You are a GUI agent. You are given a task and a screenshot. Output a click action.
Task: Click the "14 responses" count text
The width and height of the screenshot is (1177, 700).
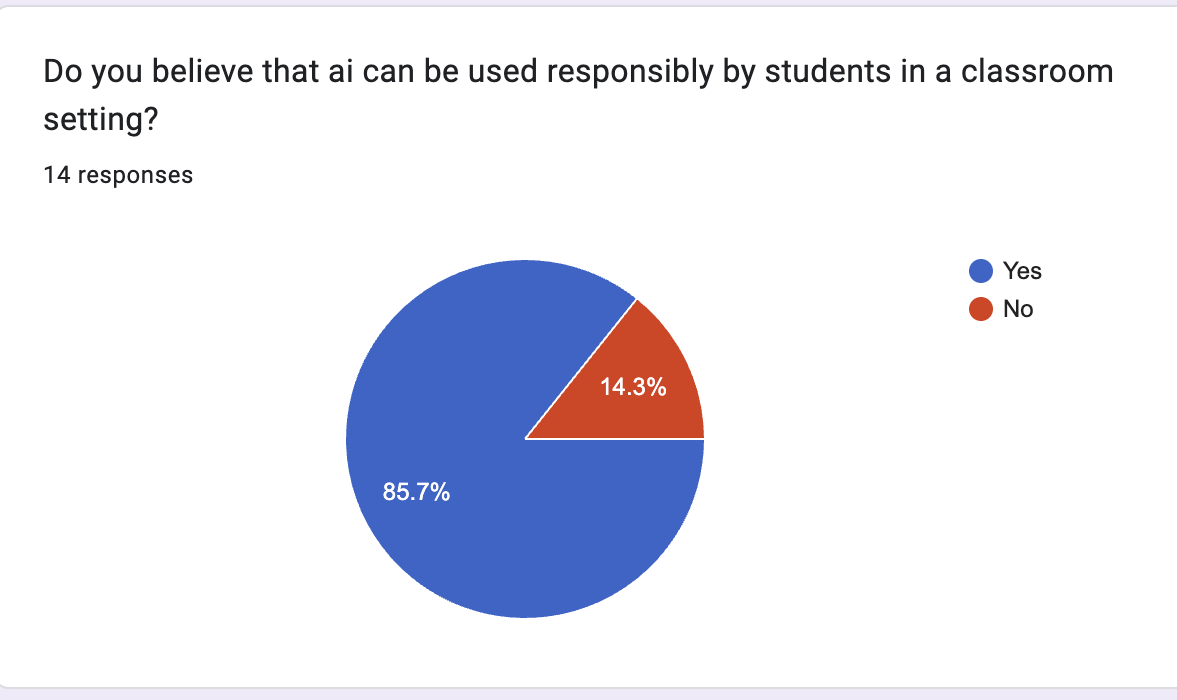[x=118, y=175]
